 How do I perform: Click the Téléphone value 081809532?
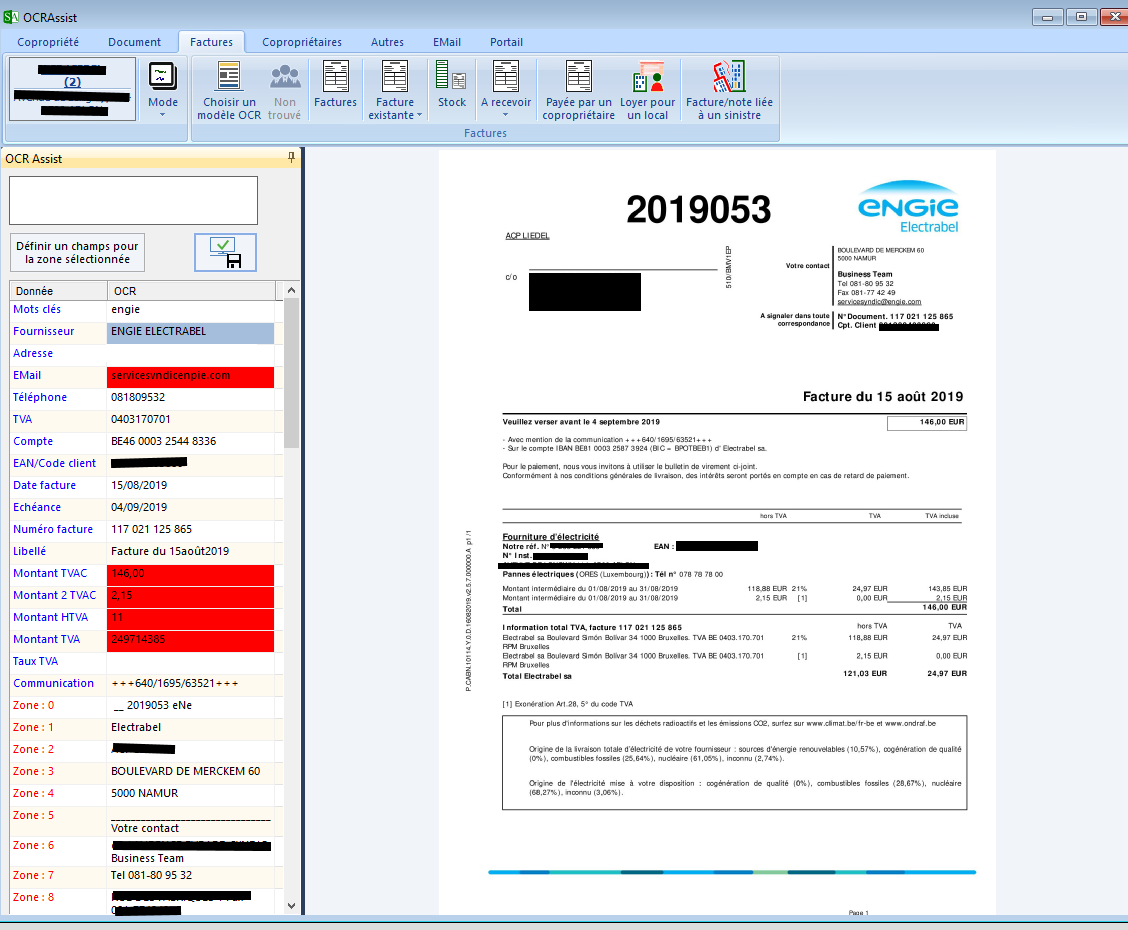click(x=138, y=397)
